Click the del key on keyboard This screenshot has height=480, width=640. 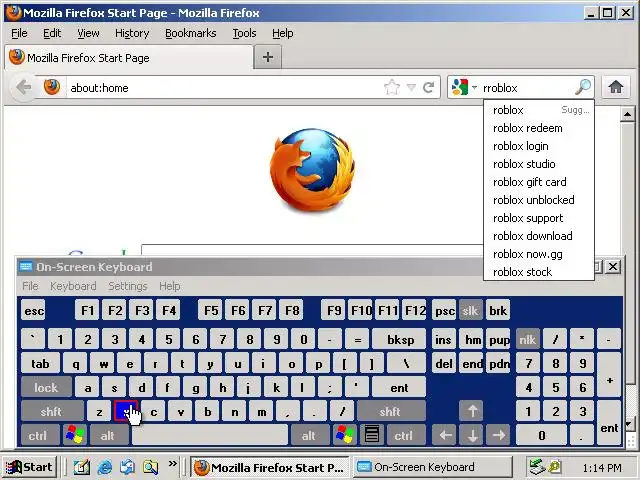click(x=444, y=363)
